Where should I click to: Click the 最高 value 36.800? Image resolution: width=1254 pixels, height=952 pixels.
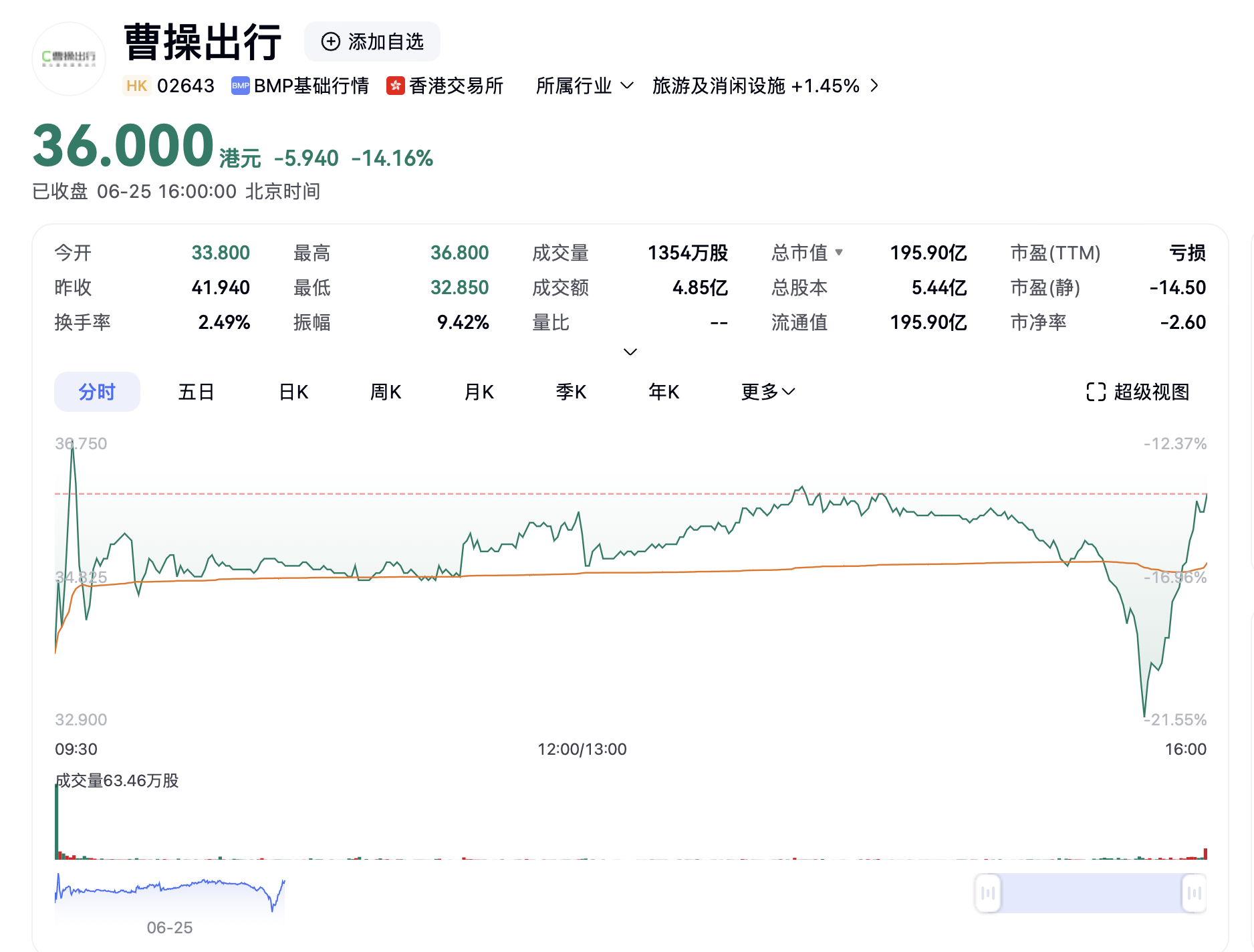coord(460,253)
